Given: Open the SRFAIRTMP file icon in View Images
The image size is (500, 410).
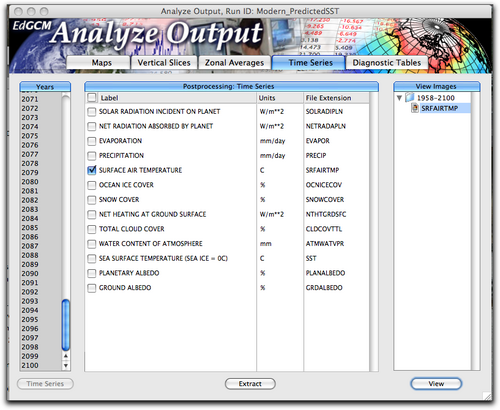Looking at the screenshot, I should point(415,108).
